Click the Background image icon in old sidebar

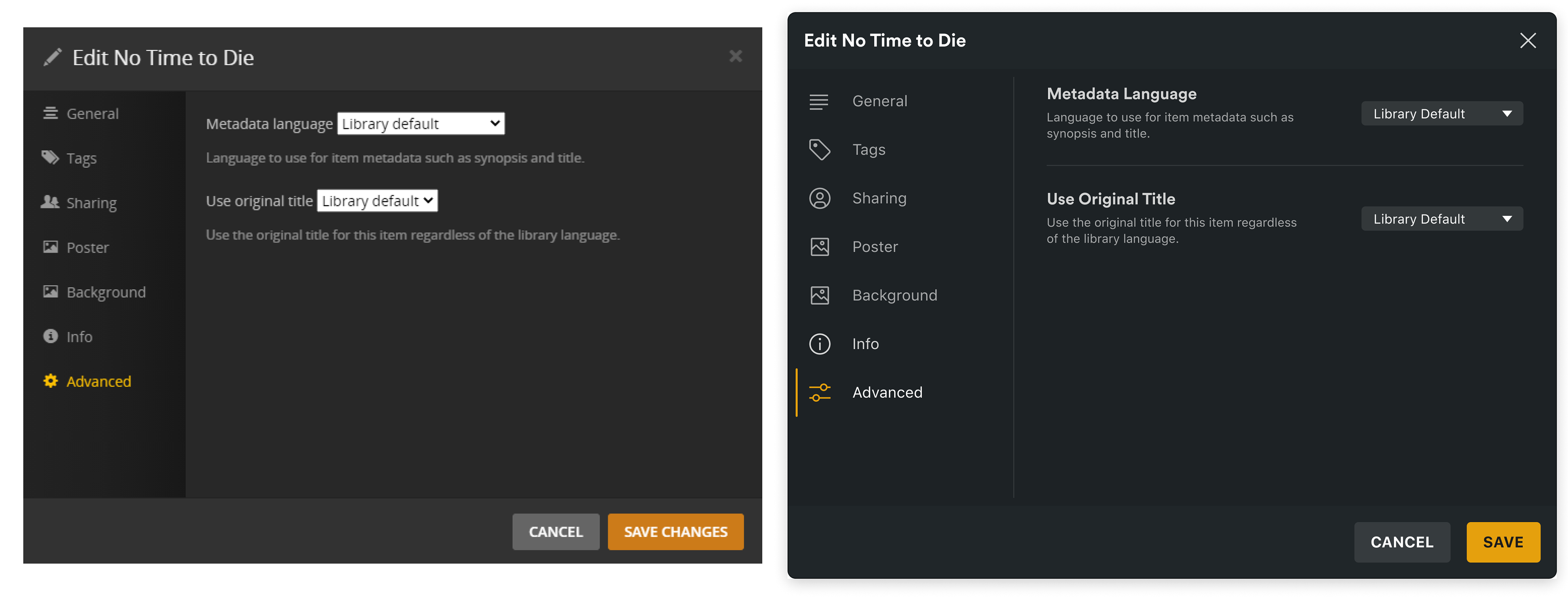(x=51, y=292)
